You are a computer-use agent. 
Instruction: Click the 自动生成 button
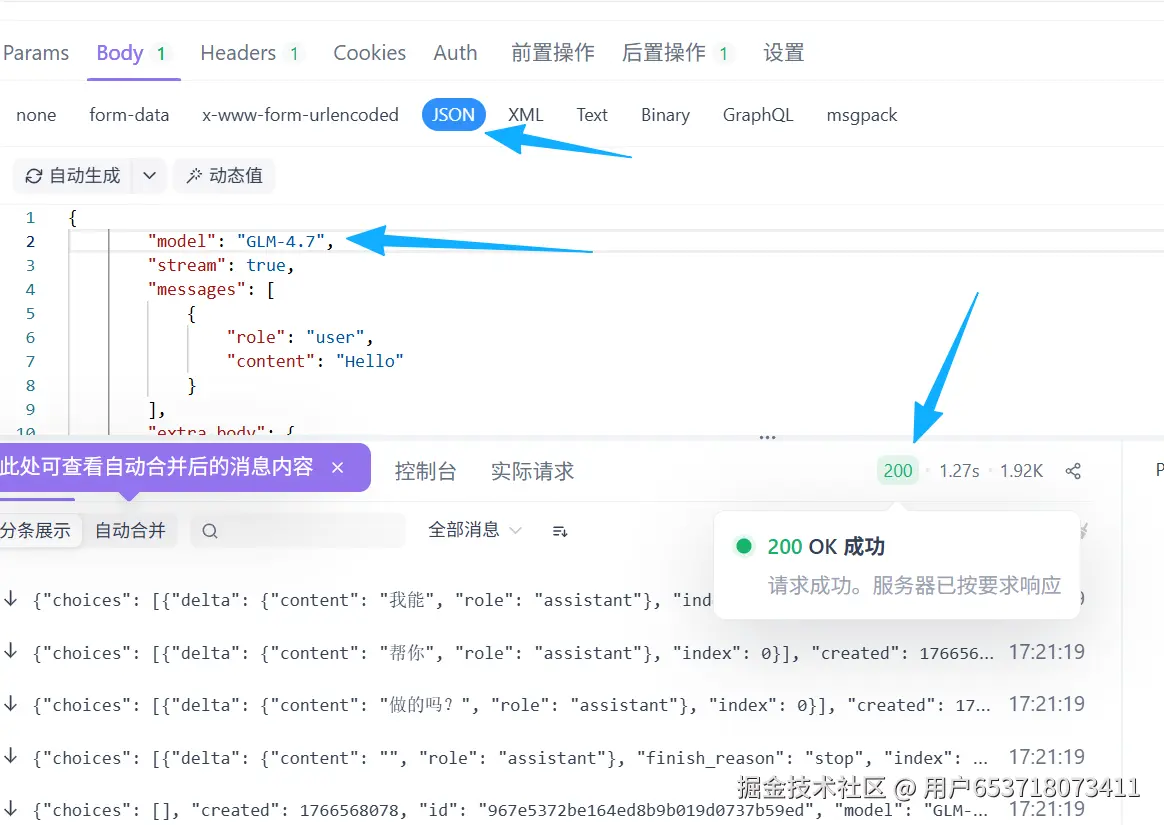(73, 176)
